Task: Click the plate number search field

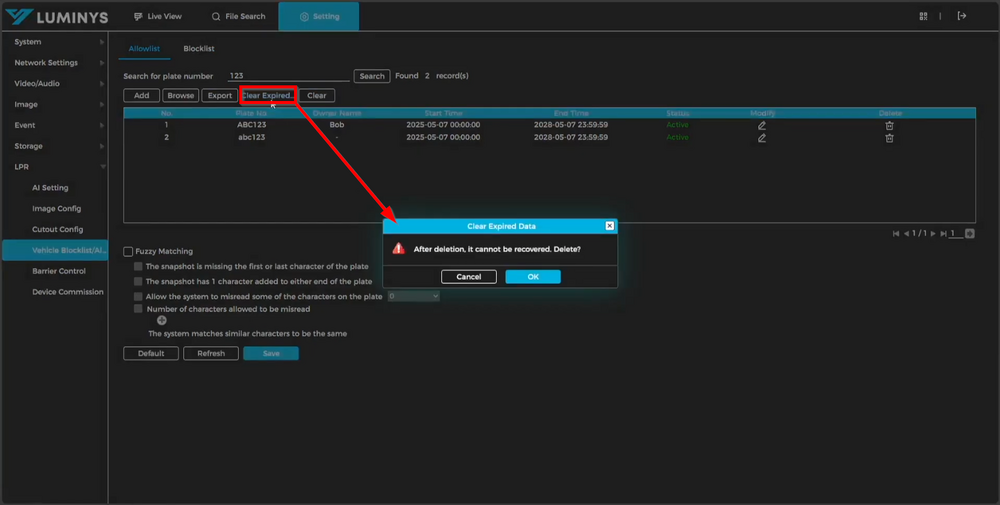Action: coord(287,76)
